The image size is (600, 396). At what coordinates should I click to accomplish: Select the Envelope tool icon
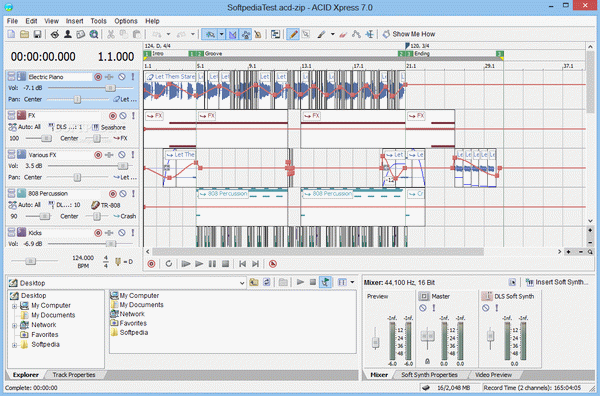point(356,34)
